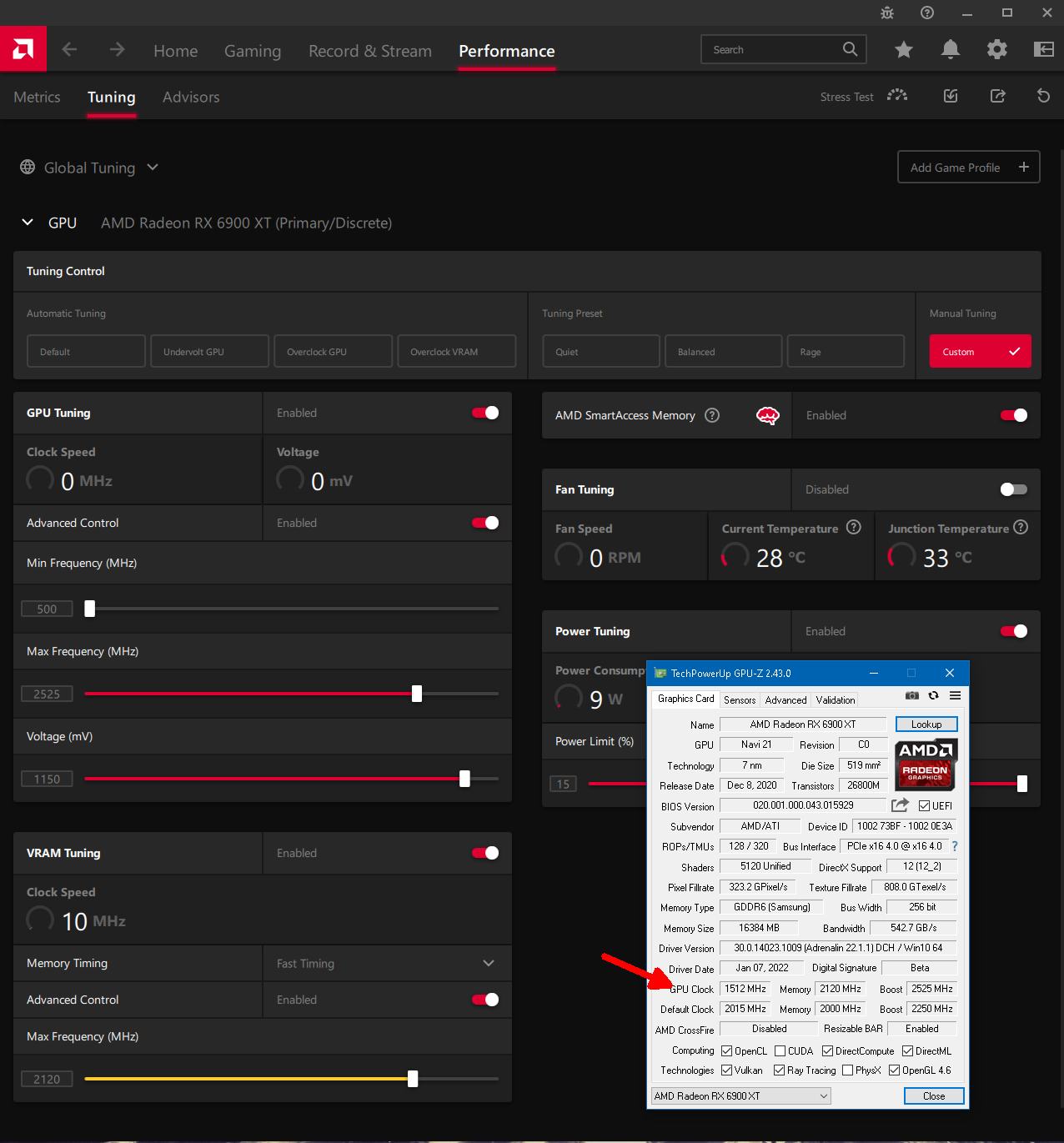Enable Fan Tuning switch
Screen dimensions: 1064x1143
pos(1014,489)
